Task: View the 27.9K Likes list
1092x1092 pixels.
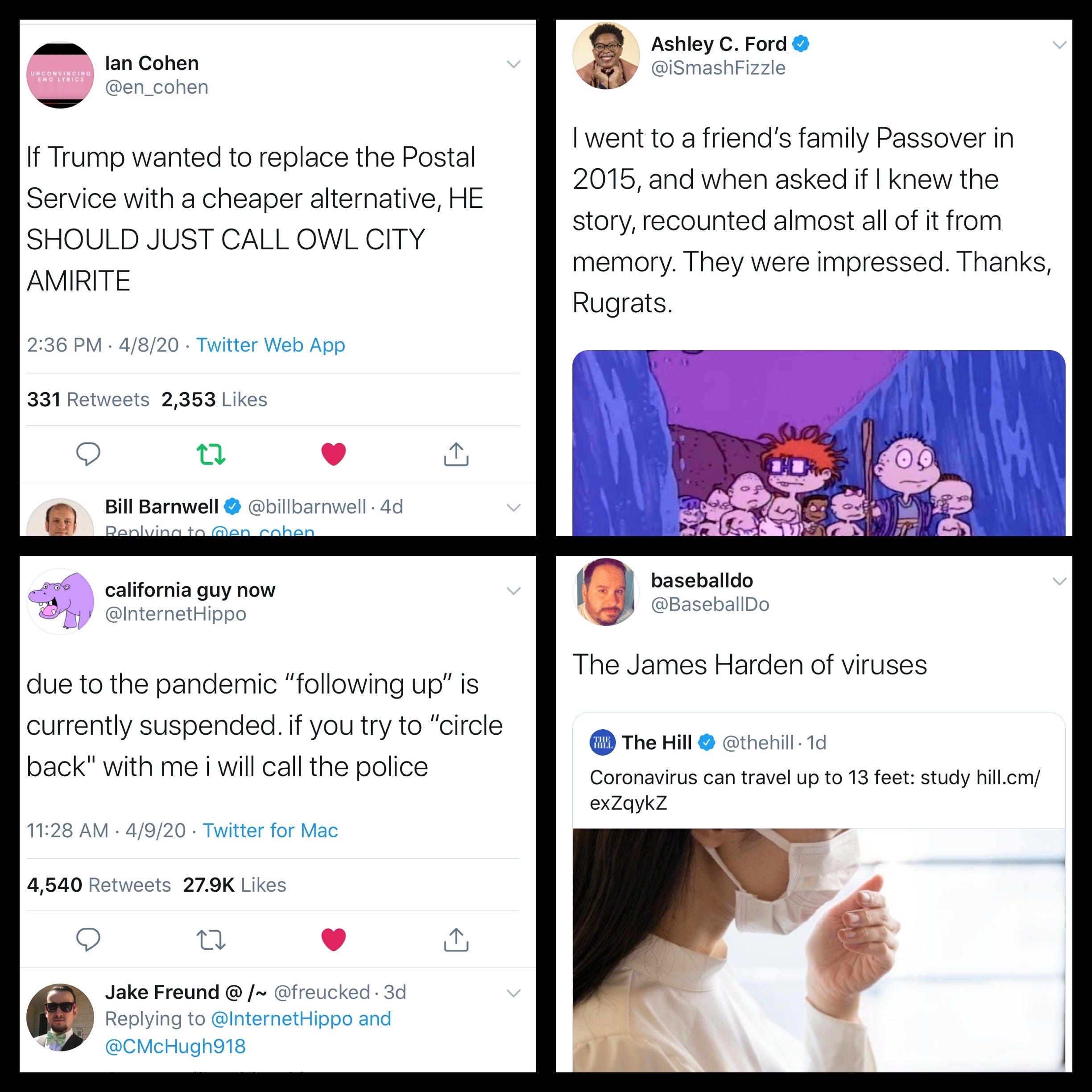Action: pos(235,885)
